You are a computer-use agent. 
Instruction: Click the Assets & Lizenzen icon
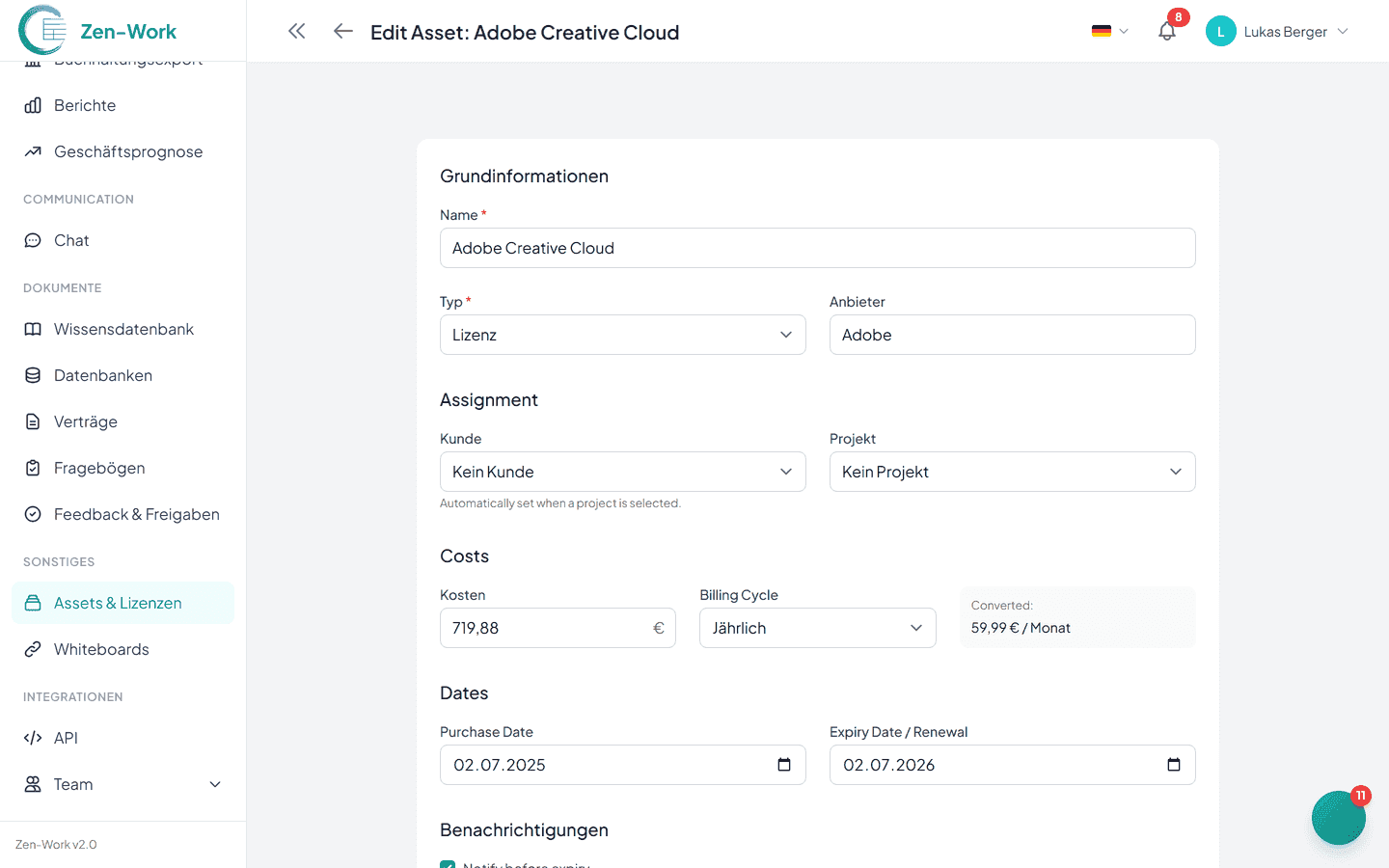coord(33,603)
